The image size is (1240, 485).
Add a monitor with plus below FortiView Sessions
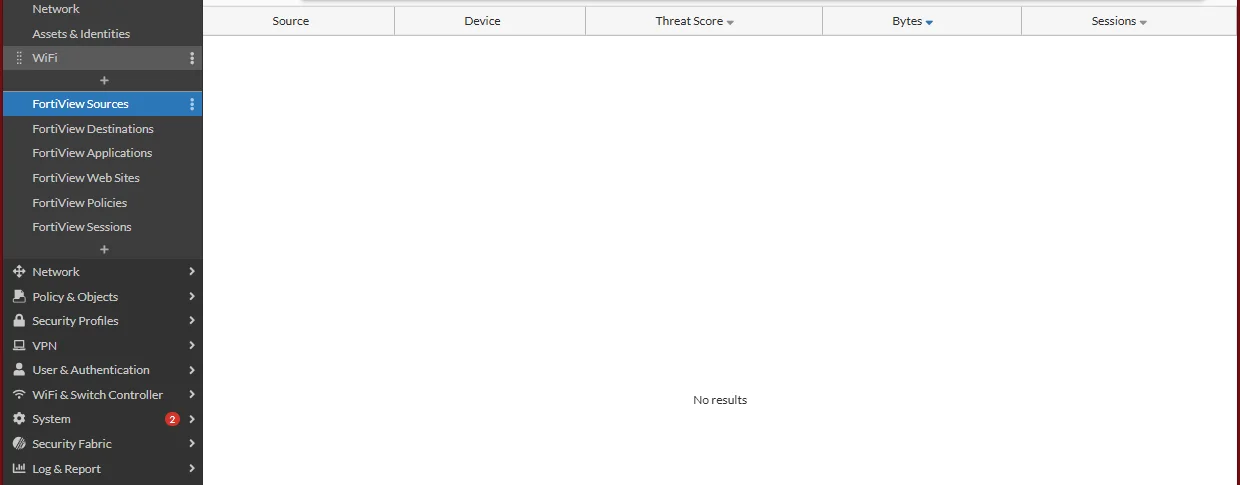[104, 249]
